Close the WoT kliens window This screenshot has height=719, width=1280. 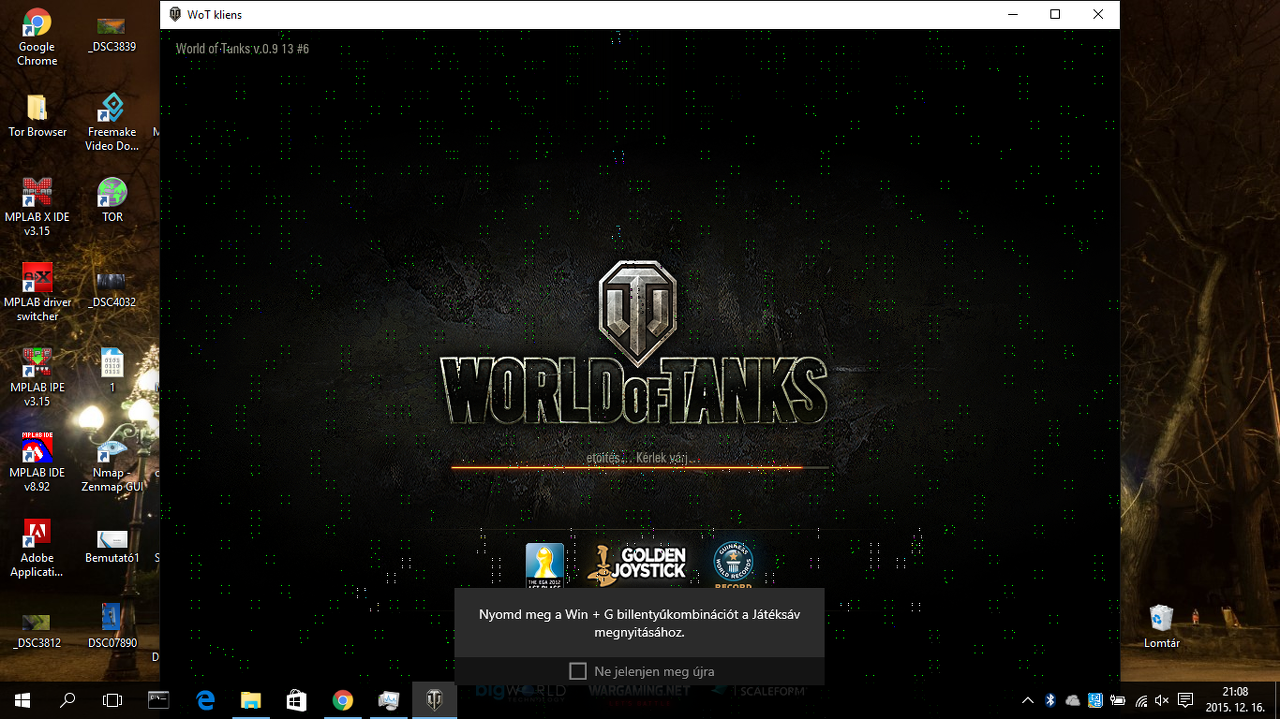click(x=1098, y=14)
